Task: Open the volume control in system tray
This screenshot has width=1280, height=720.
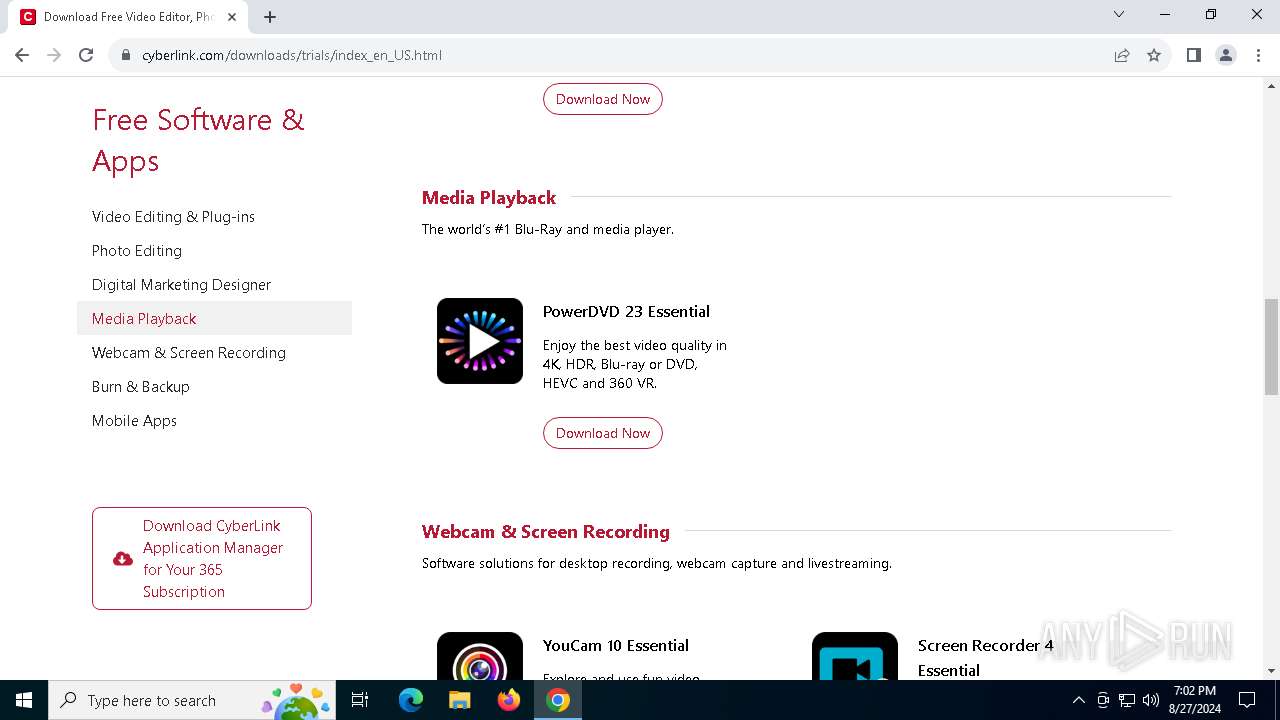Action: [1150, 700]
